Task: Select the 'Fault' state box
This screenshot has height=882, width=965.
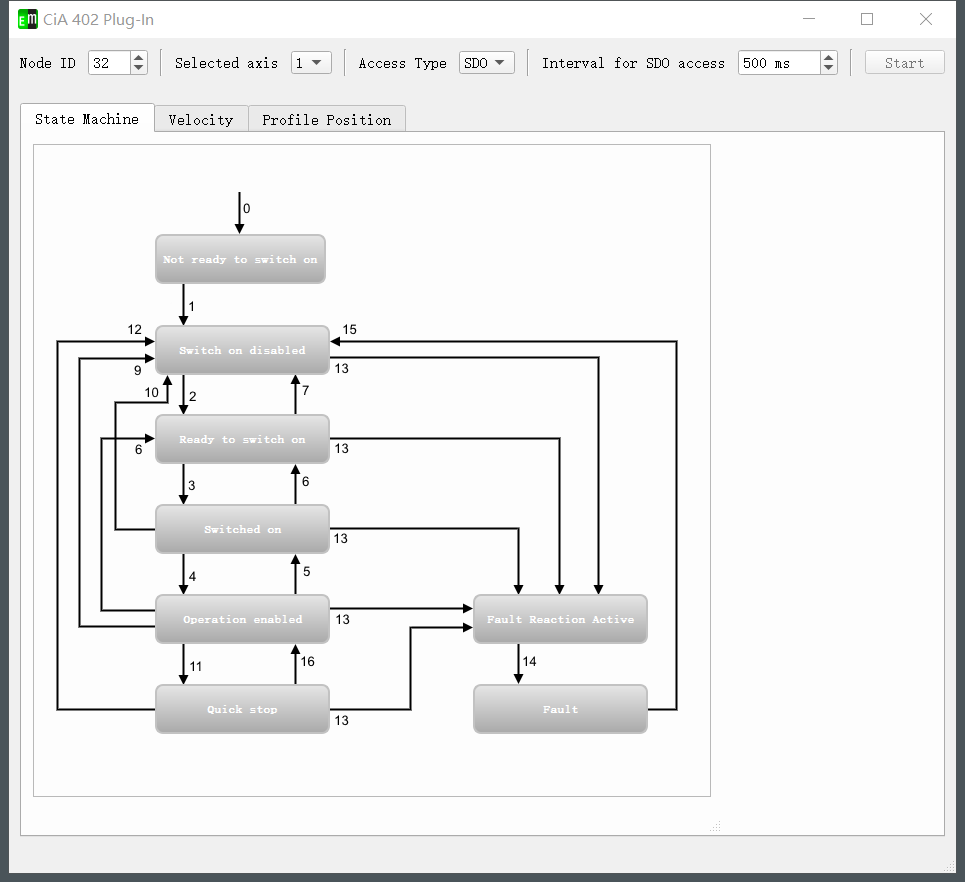Action: click(x=560, y=709)
